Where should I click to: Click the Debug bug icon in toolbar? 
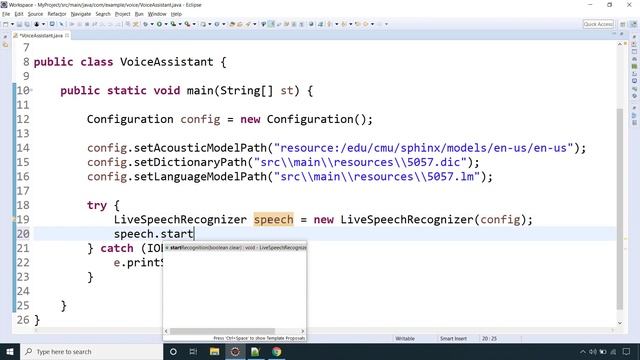(146, 24)
